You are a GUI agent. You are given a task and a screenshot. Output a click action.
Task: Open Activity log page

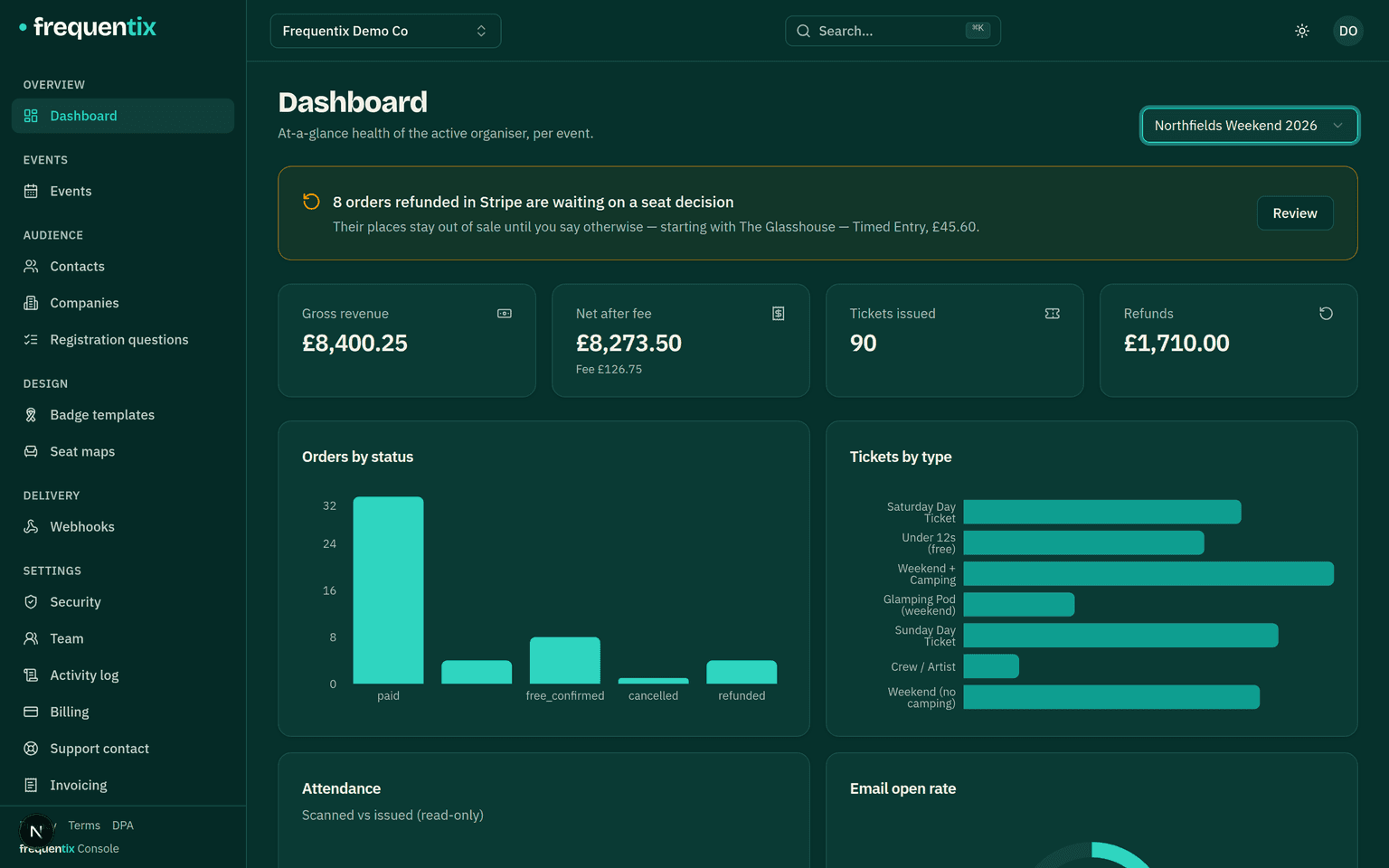click(123, 675)
